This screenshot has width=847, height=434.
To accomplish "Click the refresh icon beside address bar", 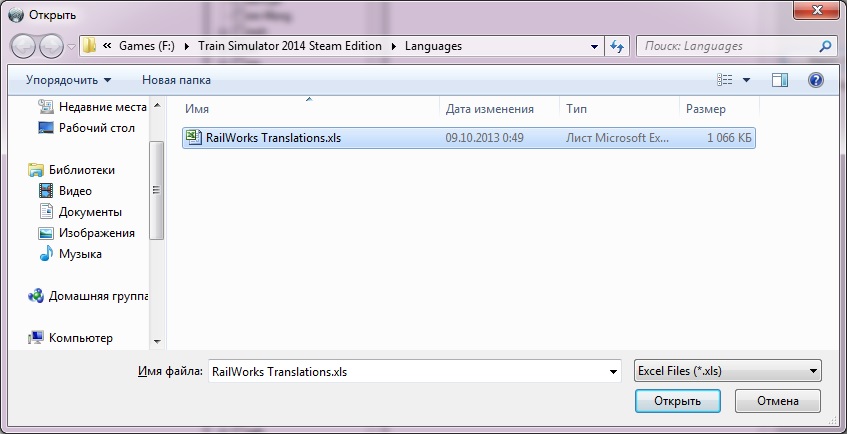I will coord(617,46).
